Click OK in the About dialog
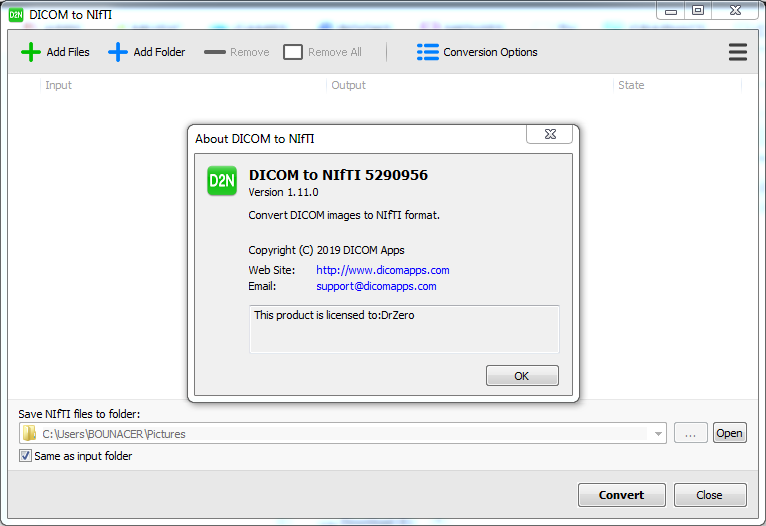Viewport: 766px width, 526px height. 522,376
